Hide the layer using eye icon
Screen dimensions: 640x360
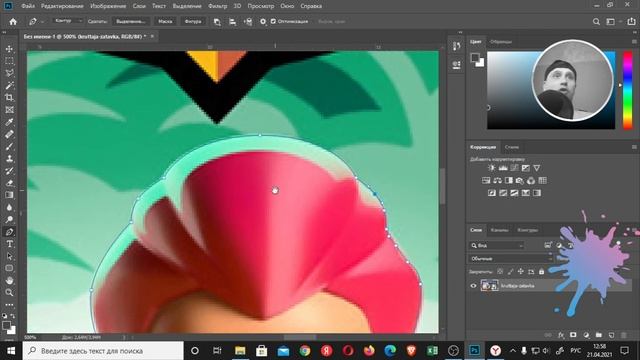(473, 286)
